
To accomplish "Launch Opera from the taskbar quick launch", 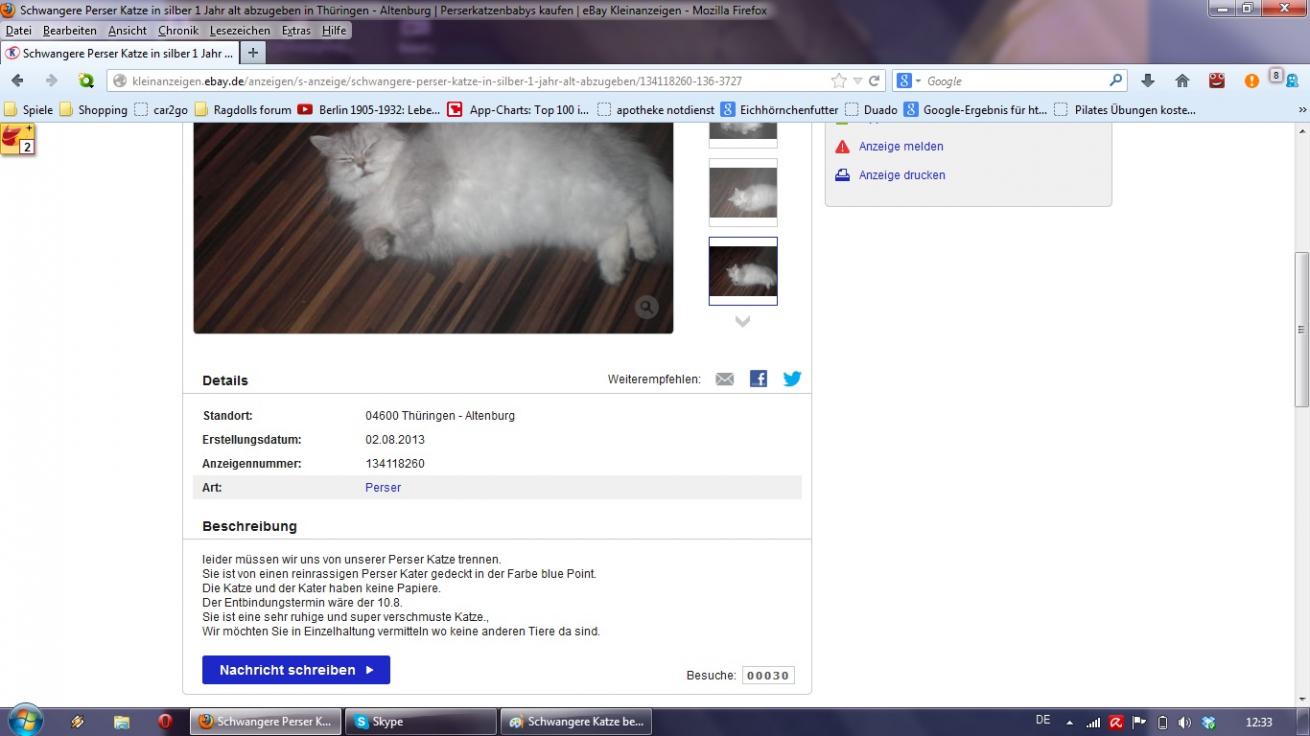I will [165, 721].
